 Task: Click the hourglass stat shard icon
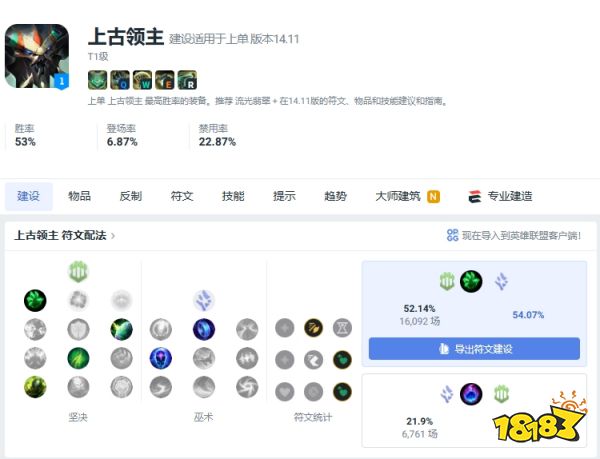point(342,328)
